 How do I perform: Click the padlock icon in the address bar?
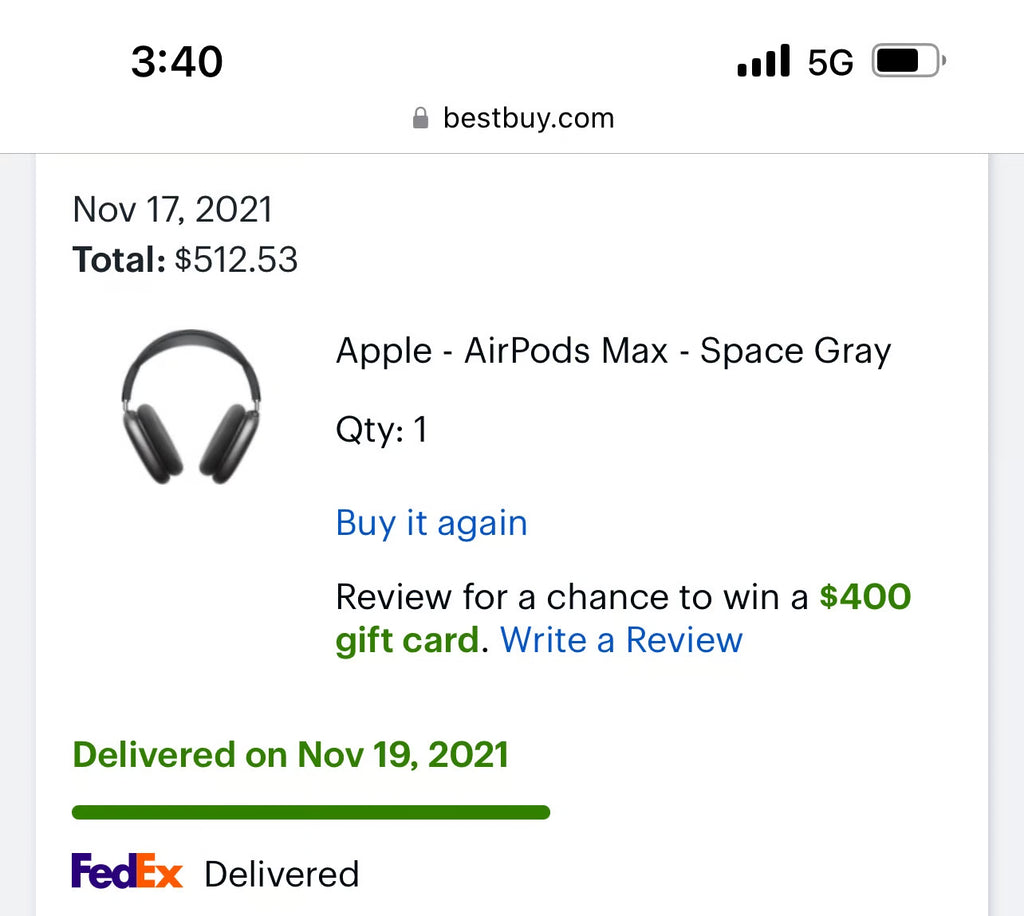[x=422, y=118]
